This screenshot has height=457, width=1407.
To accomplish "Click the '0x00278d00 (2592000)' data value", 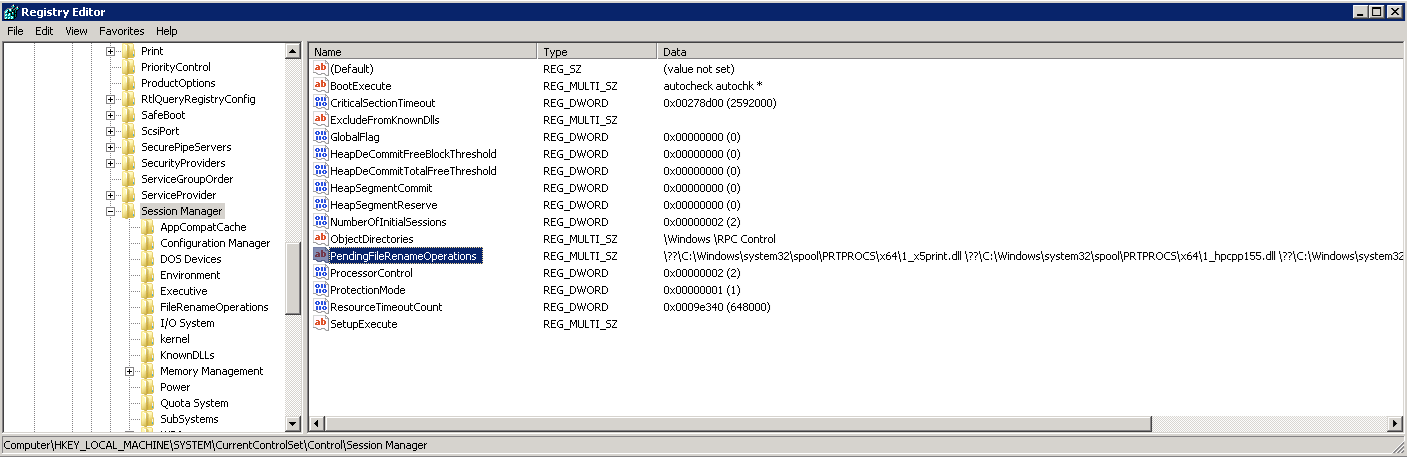I will (720, 103).
